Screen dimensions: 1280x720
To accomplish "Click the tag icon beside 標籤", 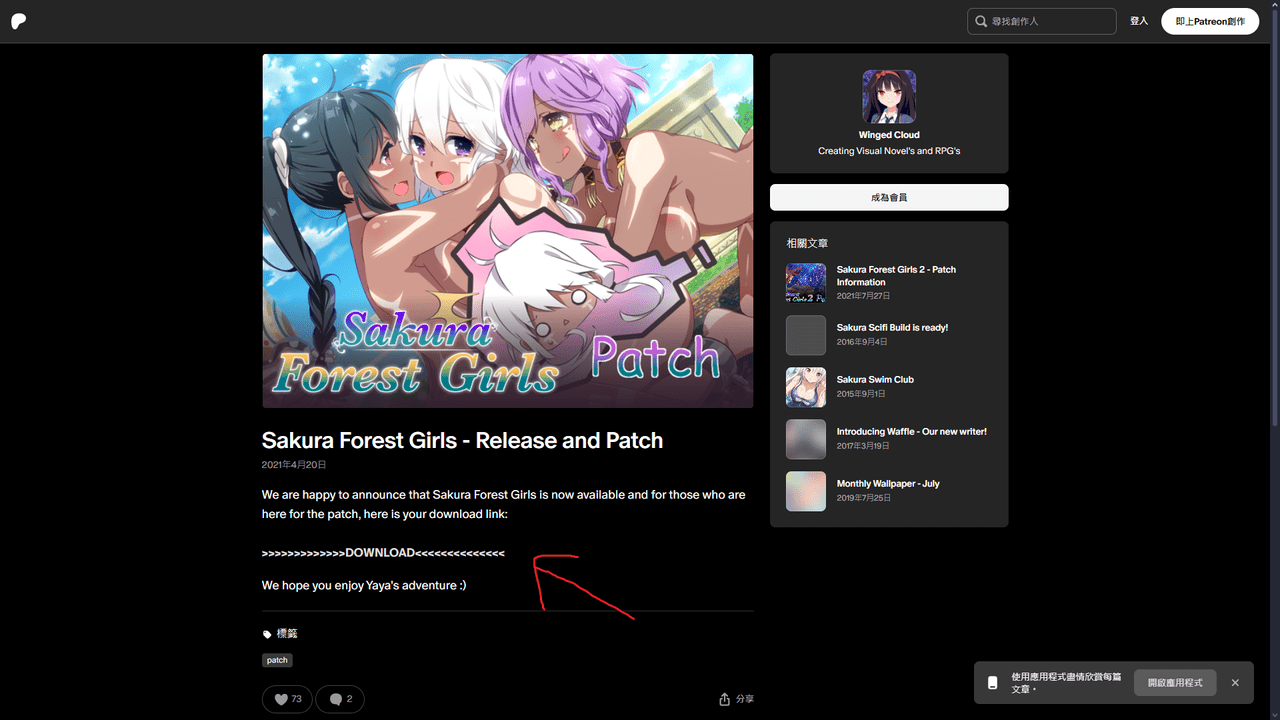I will tap(267, 634).
